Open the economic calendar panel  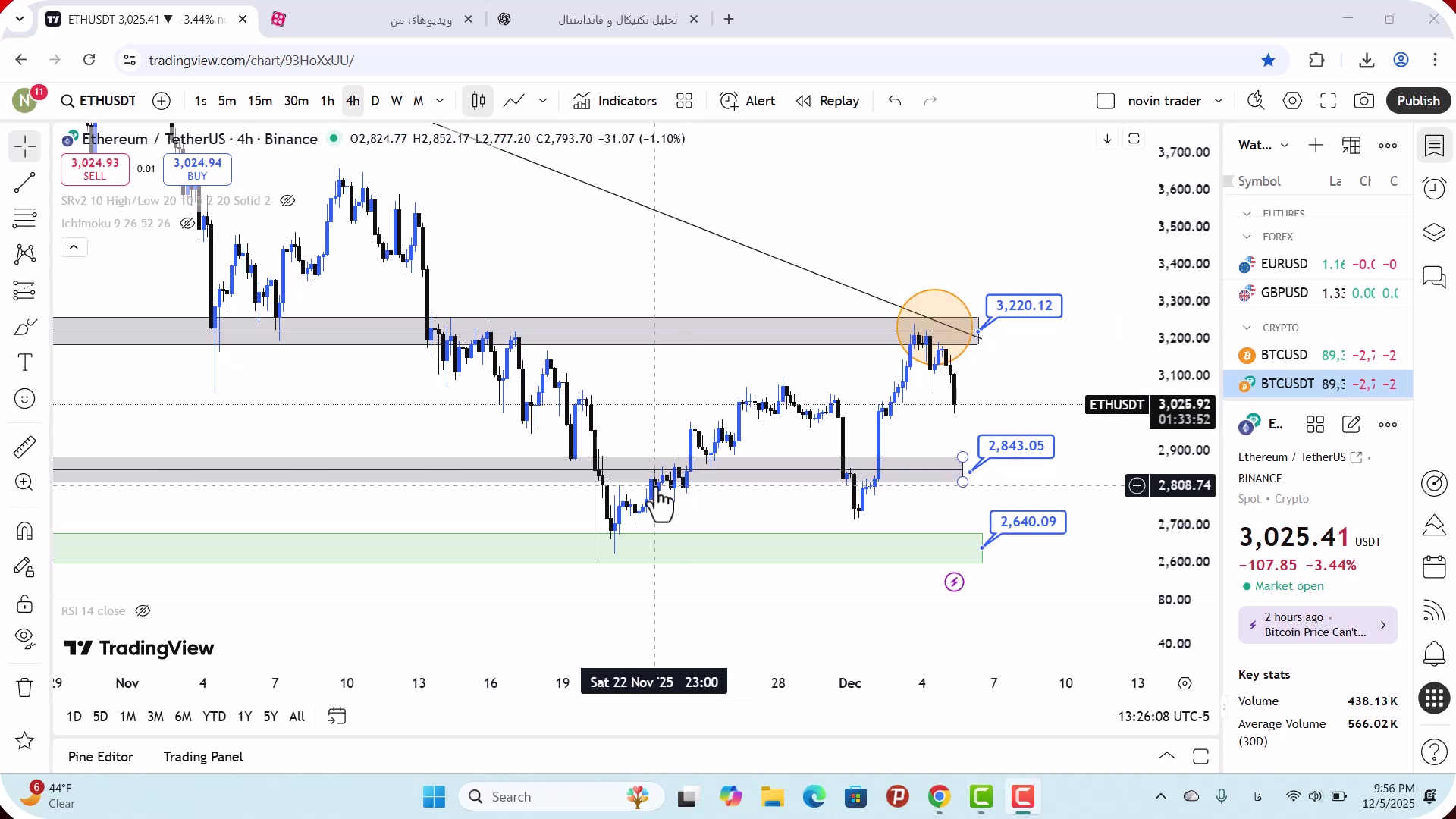click(x=1434, y=567)
